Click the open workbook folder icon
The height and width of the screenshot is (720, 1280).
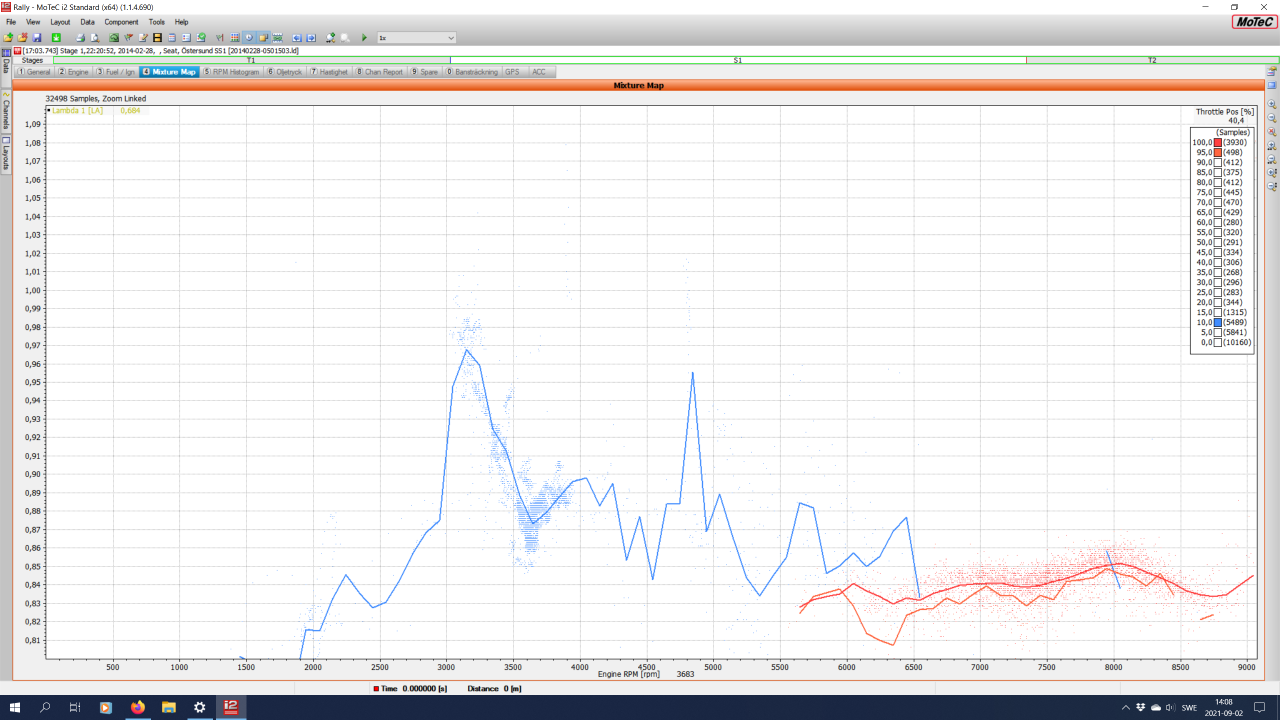(8, 37)
